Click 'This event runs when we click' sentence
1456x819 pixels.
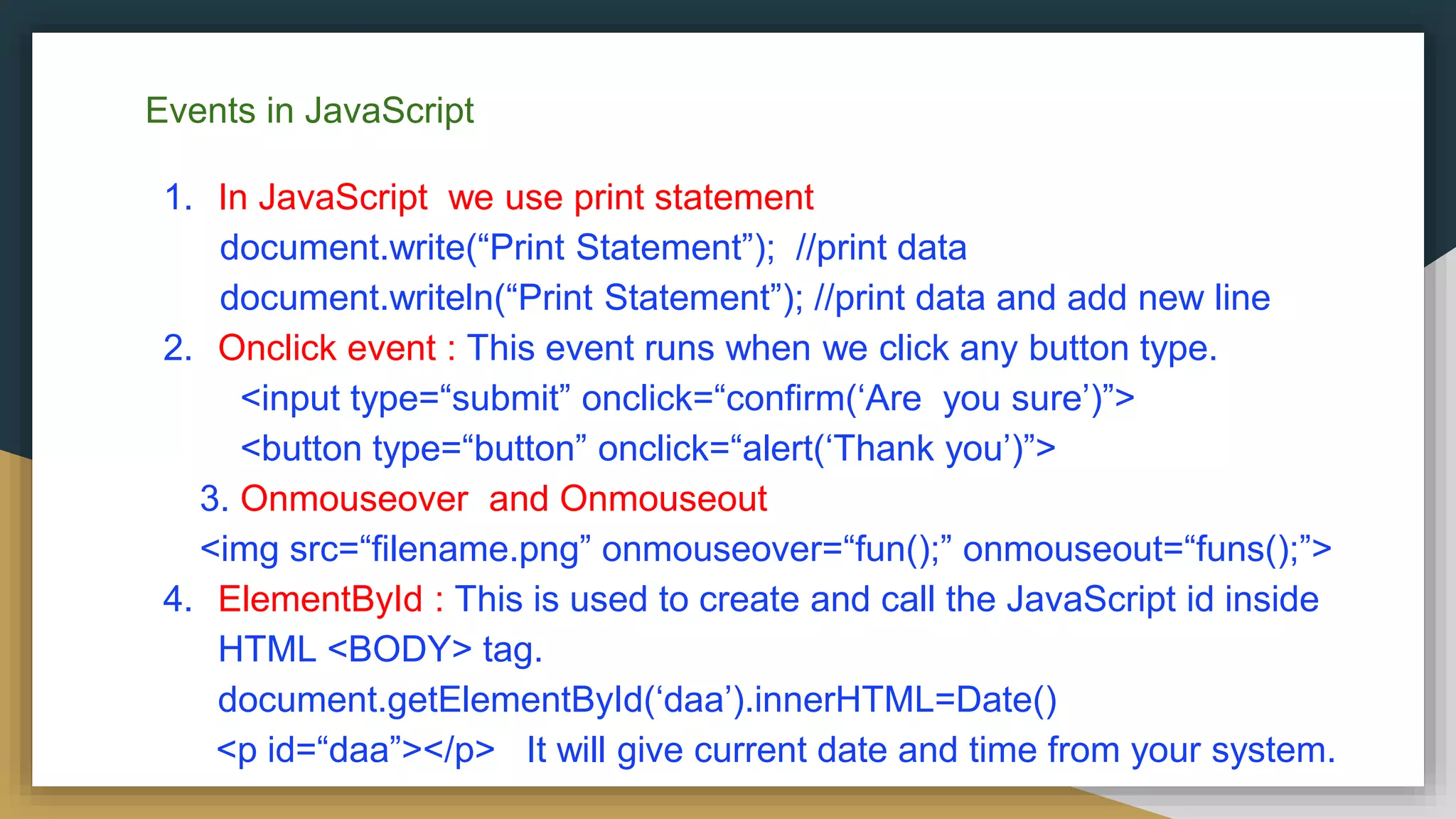pyautogui.click(x=842, y=348)
